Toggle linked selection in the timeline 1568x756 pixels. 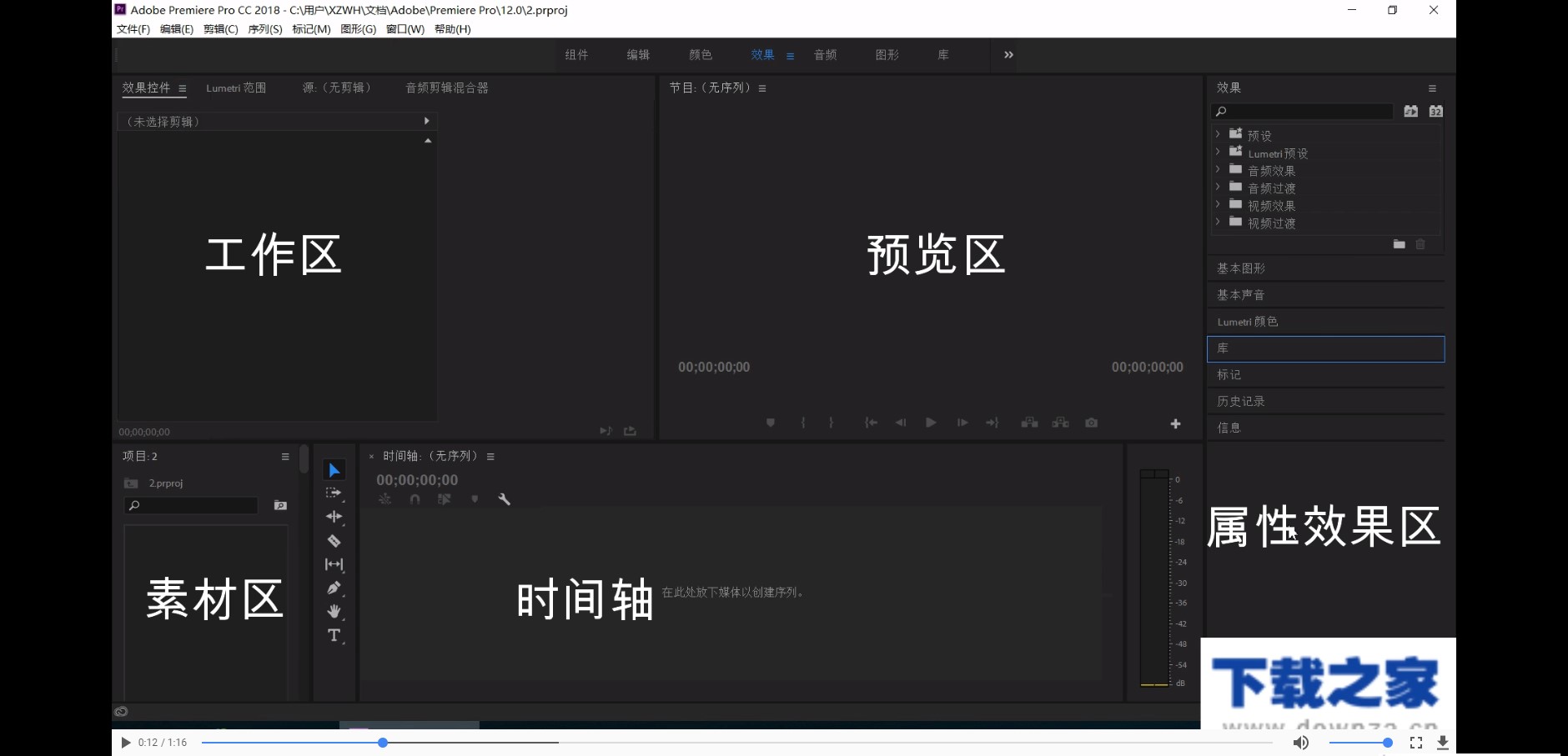coord(385,498)
